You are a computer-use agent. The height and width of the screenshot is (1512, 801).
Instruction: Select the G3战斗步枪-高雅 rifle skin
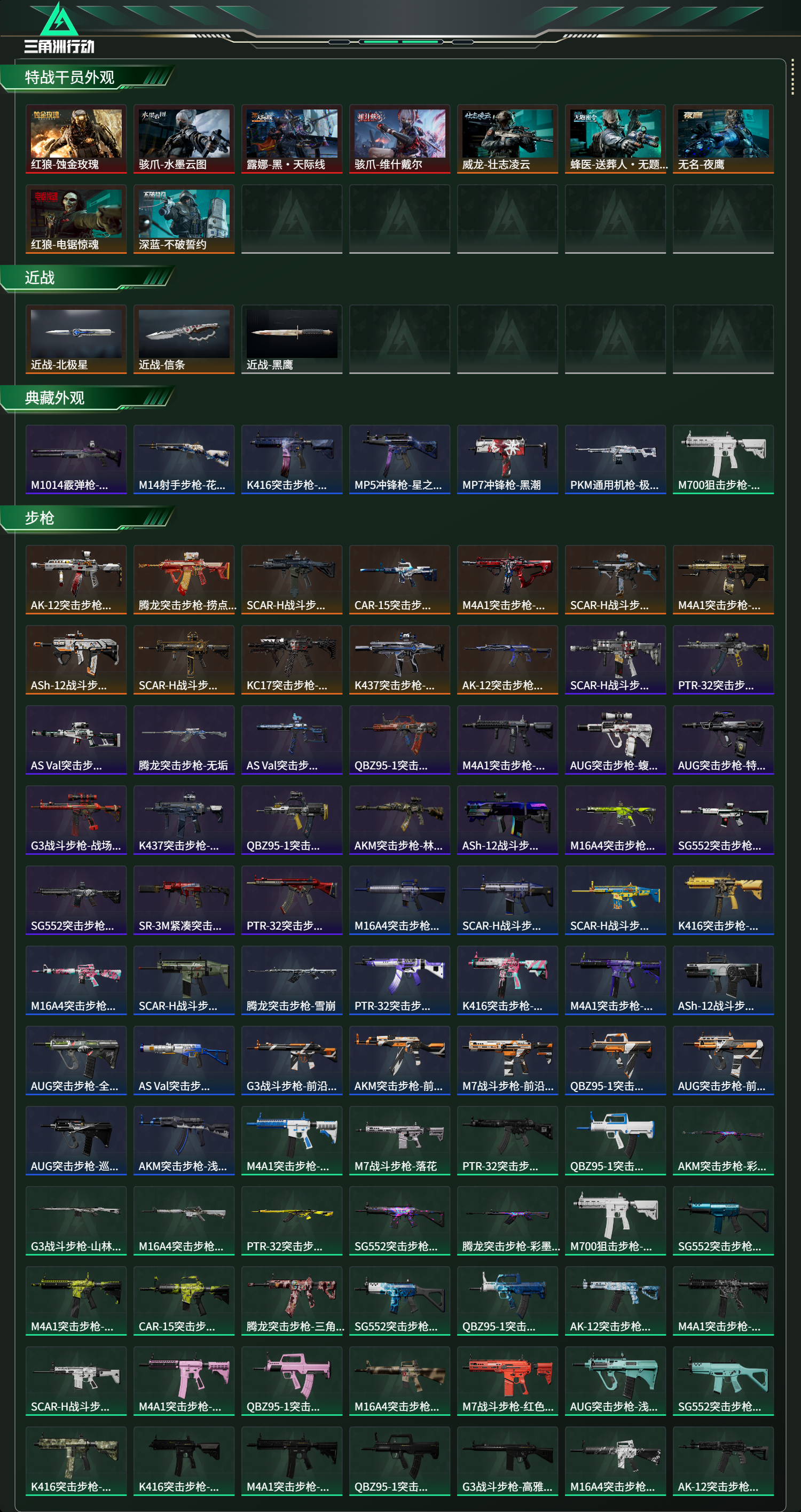[508, 1461]
